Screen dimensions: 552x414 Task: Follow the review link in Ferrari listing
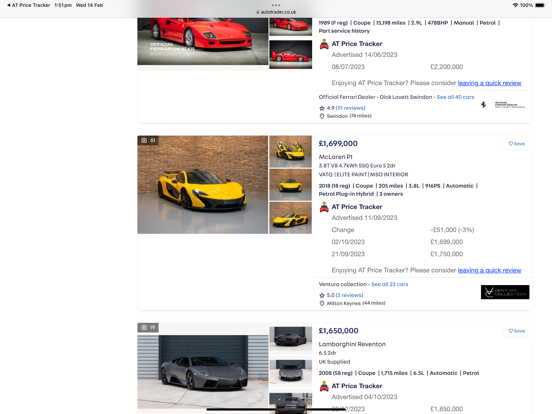tap(489, 83)
